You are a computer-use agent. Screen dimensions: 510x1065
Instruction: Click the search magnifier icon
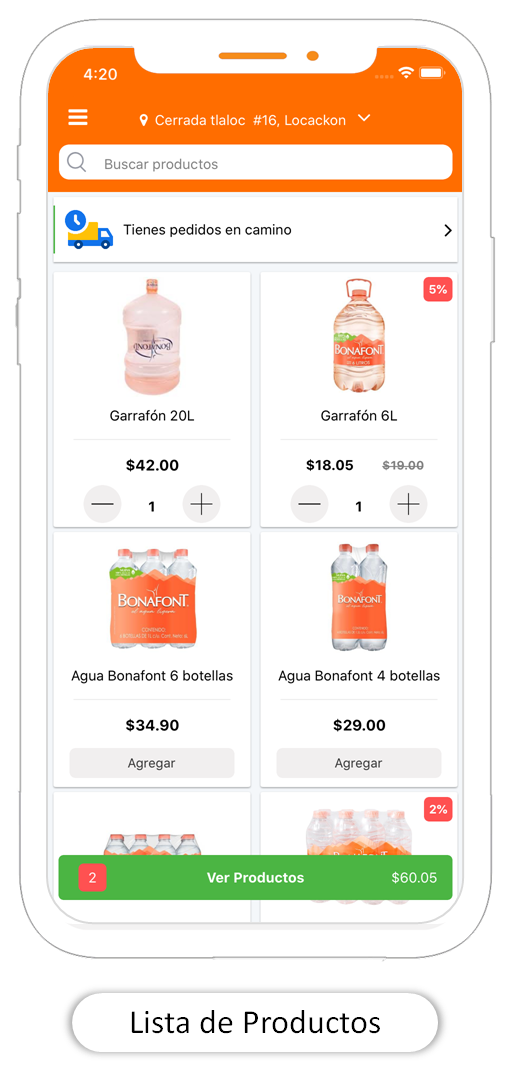77,162
